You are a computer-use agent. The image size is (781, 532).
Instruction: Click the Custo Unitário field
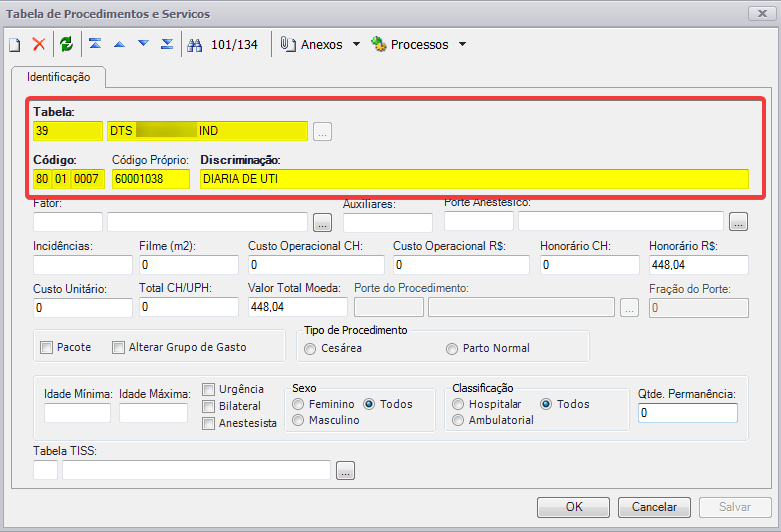83,308
